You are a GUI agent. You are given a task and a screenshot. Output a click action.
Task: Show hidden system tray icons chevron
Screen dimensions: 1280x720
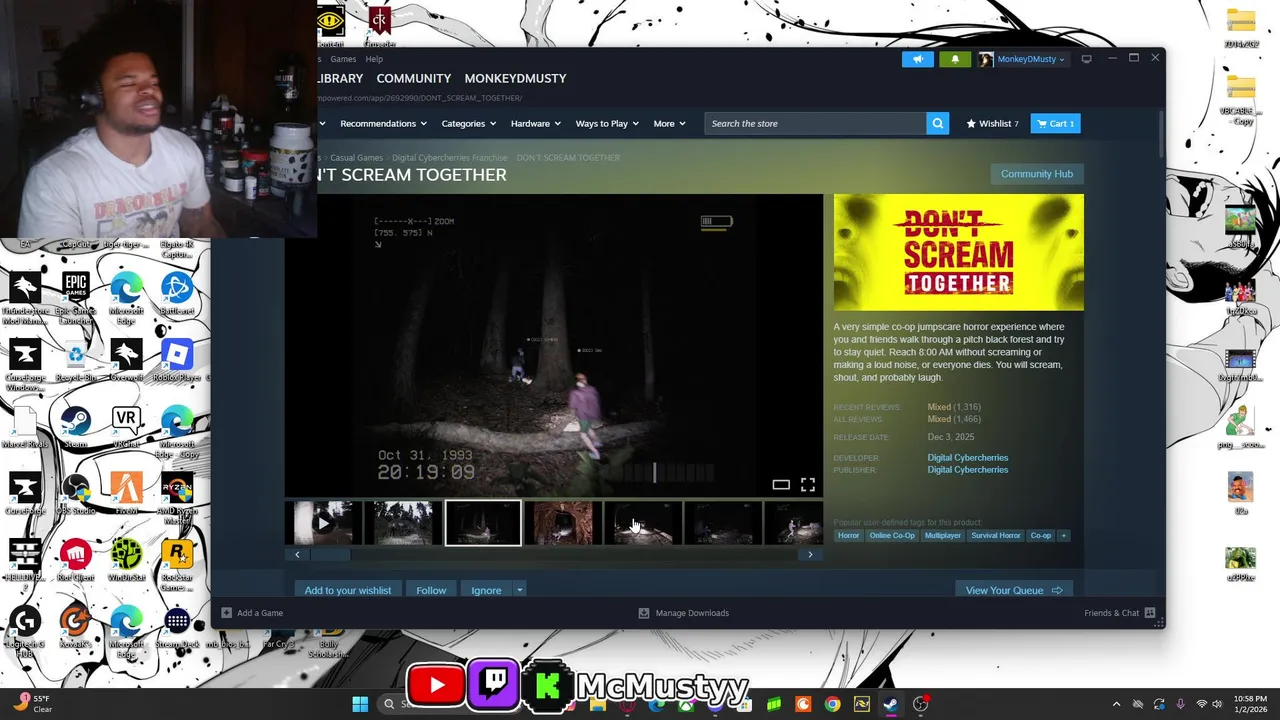click(1116, 704)
